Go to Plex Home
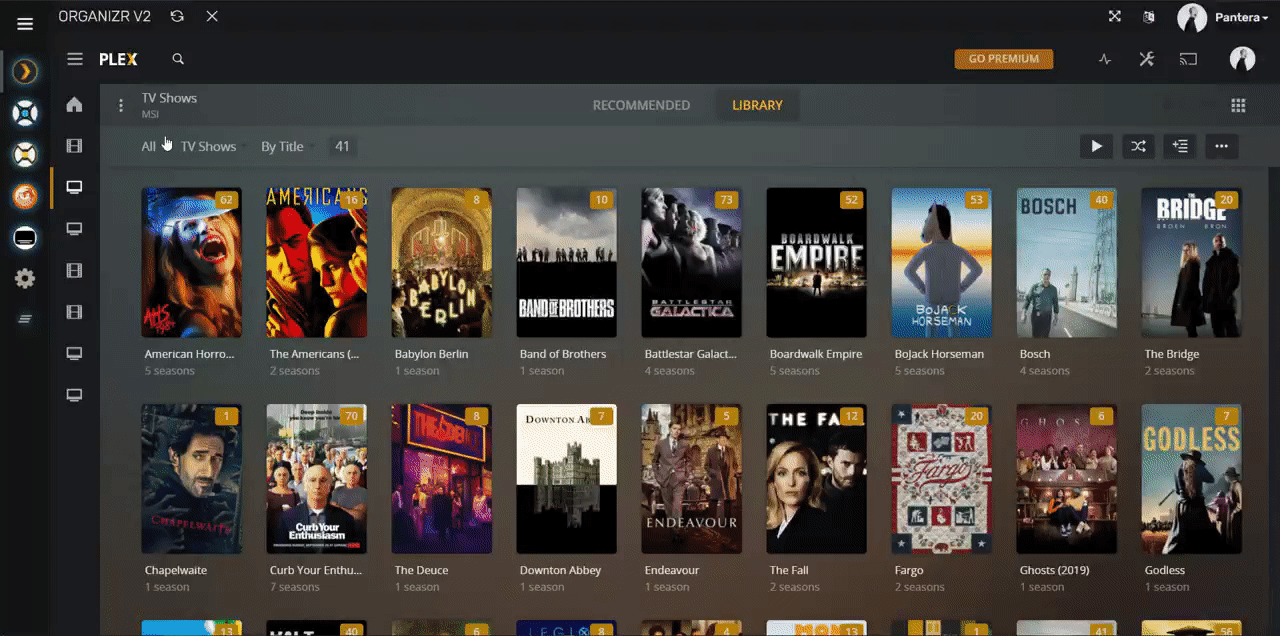 tap(74, 104)
